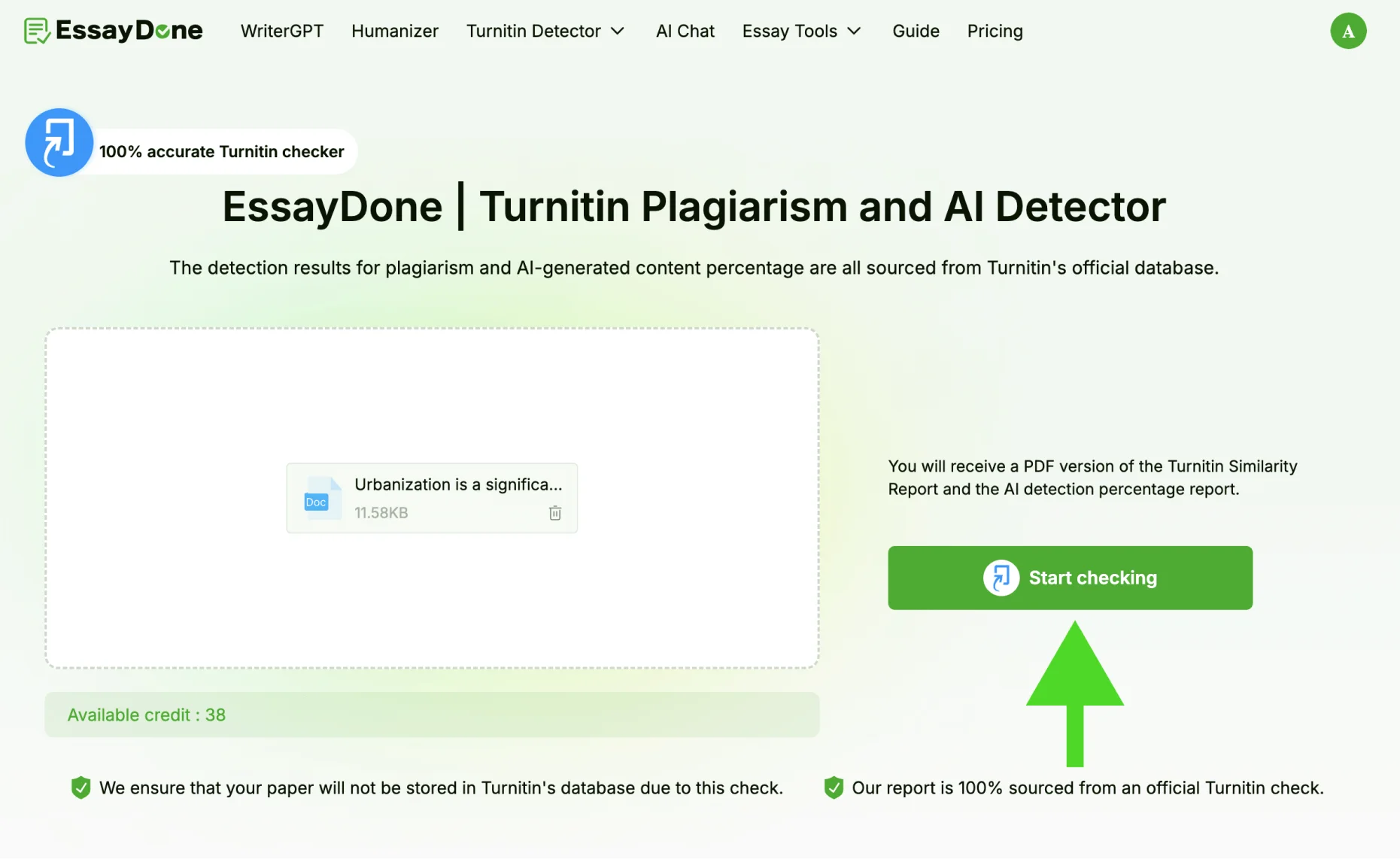Click the '100% accurate Turnitin checker' label
The height and width of the screenshot is (859, 1400).
pos(221,151)
